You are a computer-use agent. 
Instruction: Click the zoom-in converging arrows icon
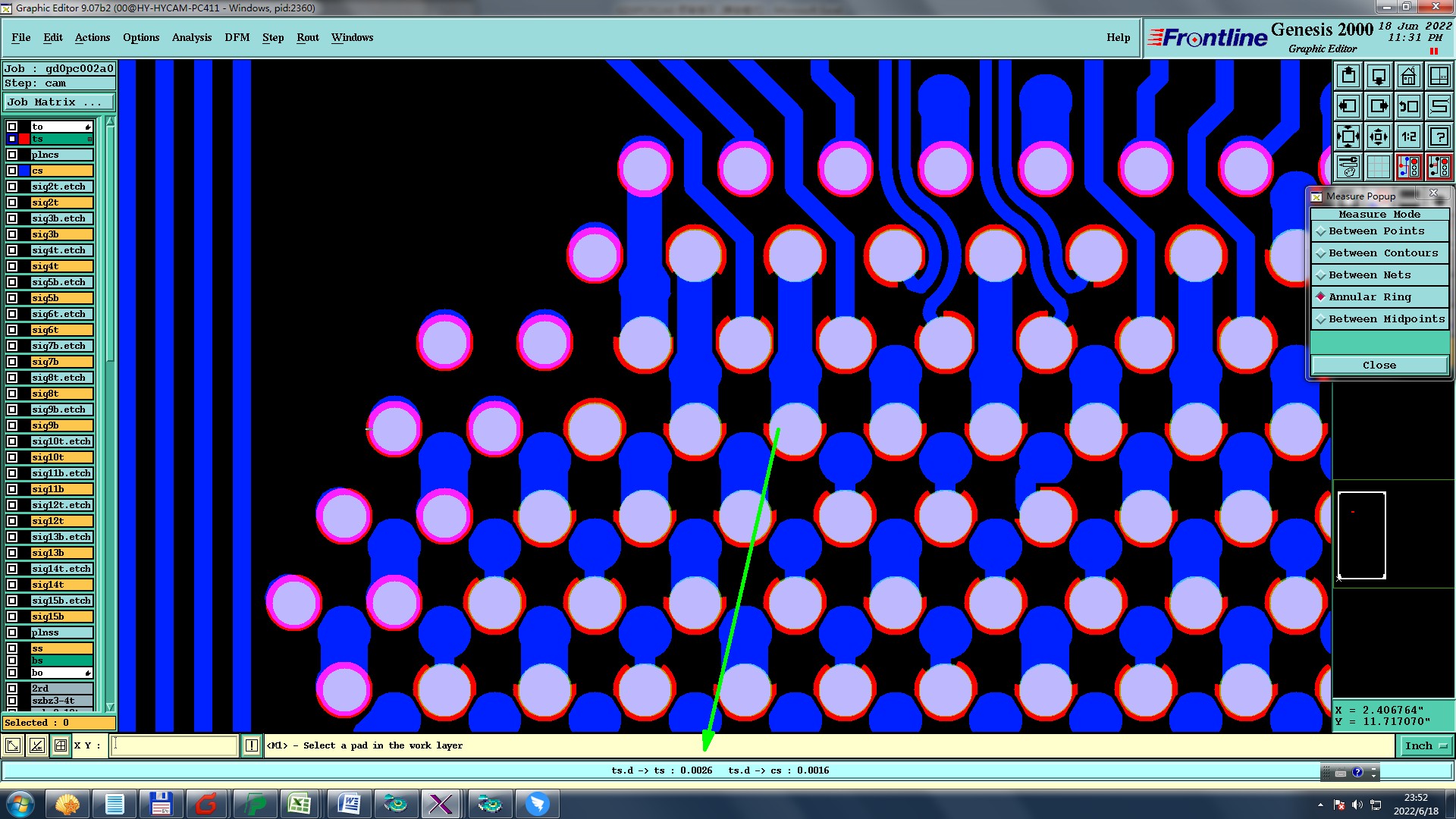point(1348,136)
